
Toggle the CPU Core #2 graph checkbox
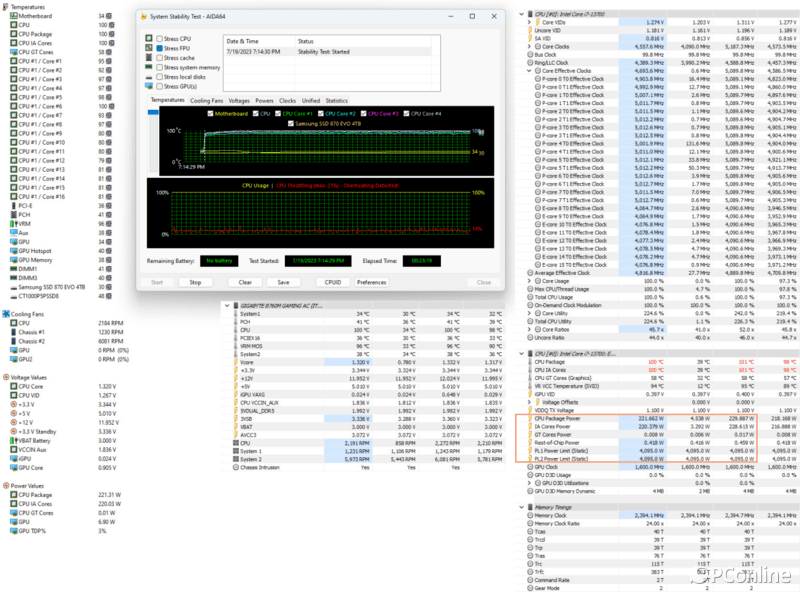coord(321,114)
